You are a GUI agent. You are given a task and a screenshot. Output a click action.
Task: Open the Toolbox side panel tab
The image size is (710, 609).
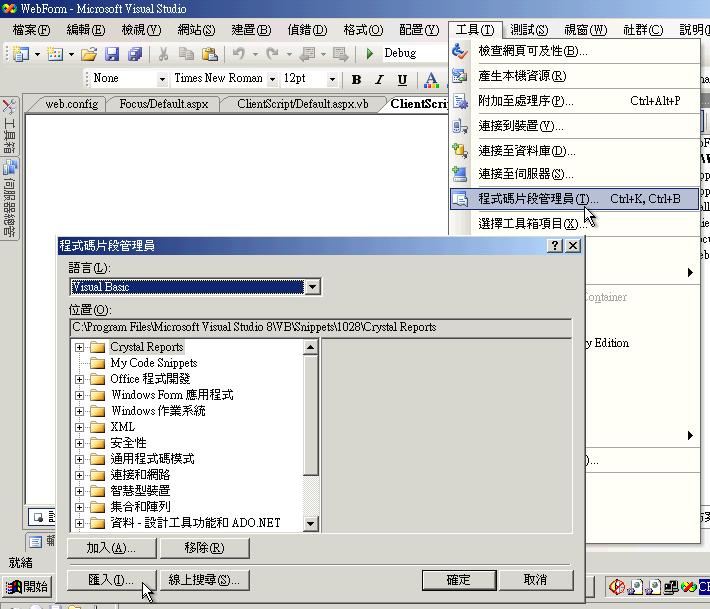coord(10,127)
